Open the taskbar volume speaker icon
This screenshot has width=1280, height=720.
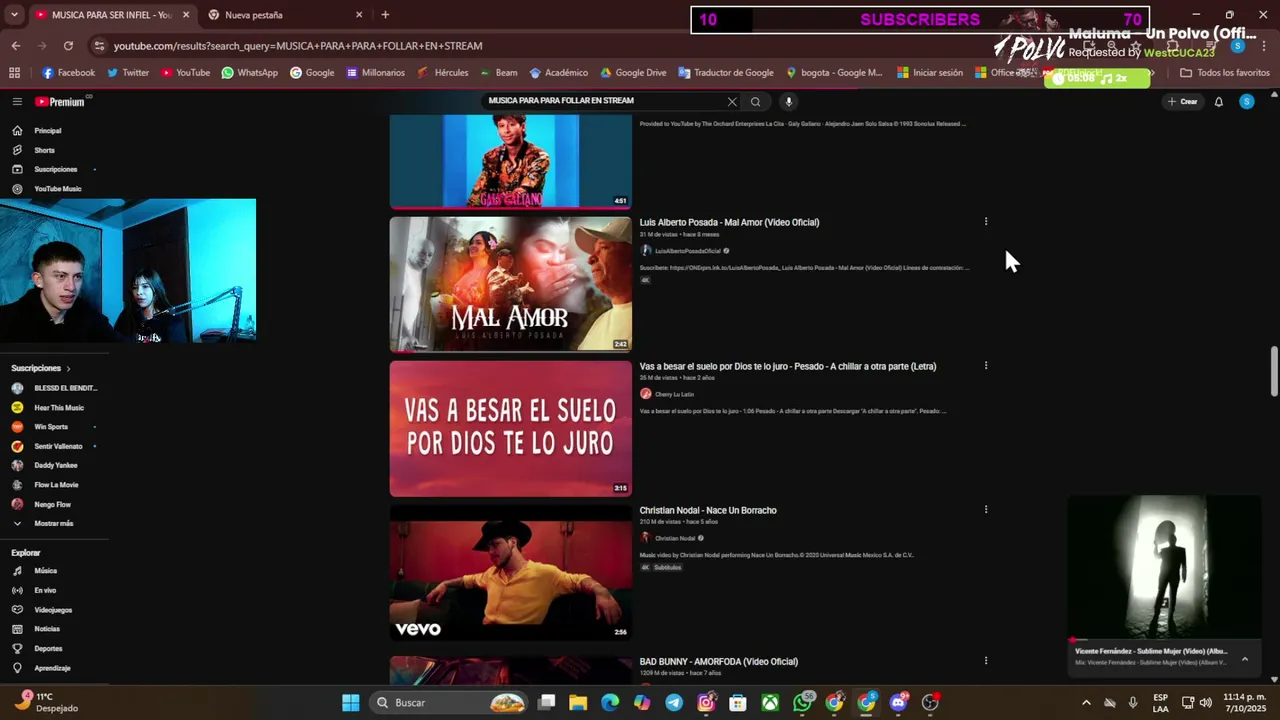tap(1206, 702)
